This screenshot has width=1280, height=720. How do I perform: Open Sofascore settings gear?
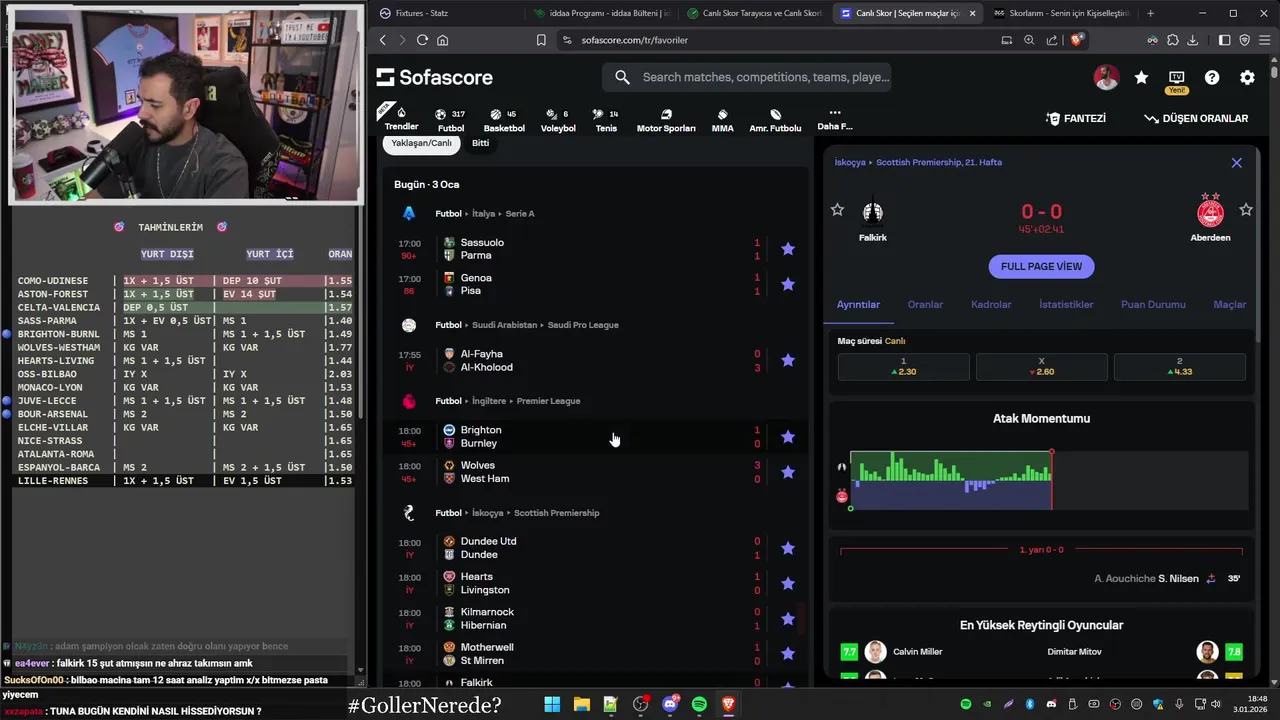click(x=1247, y=78)
